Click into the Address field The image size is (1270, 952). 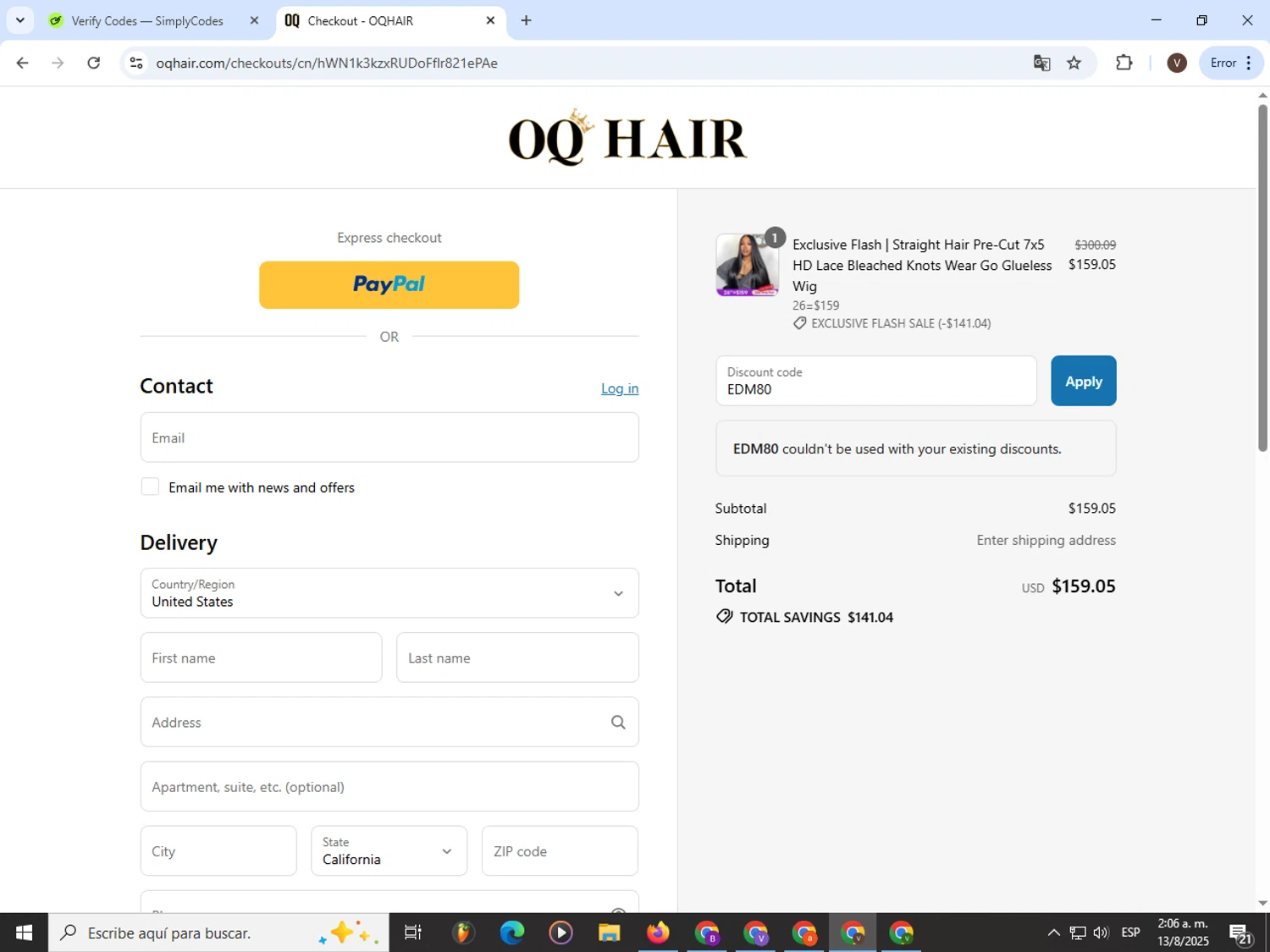click(x=389, y=722)
